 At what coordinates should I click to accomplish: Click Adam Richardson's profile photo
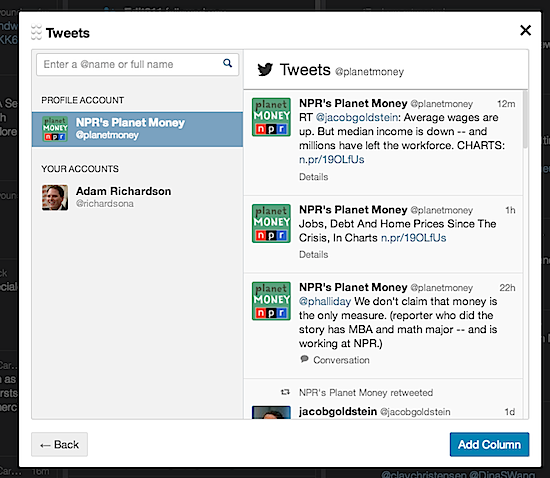pyautogui.click(x=55, y=197)
